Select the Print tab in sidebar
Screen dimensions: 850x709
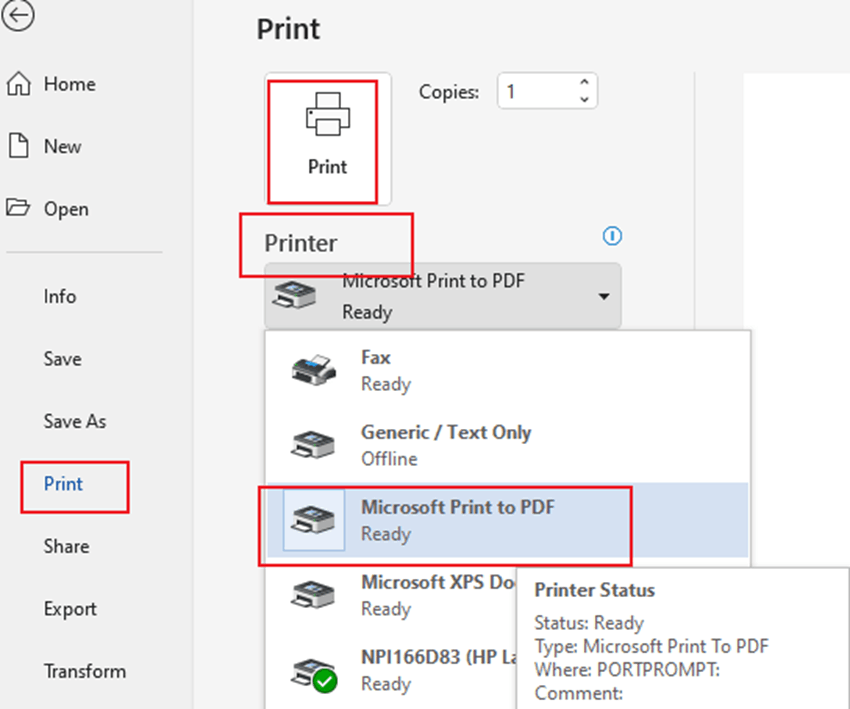tap(63, 484)
